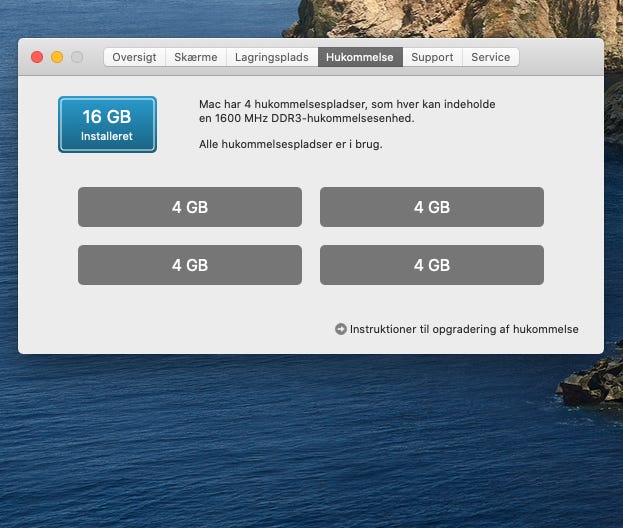Switch to the Oversigt tab
The width and height of the screenshot is (623, 528).
(x=134, y=57)
